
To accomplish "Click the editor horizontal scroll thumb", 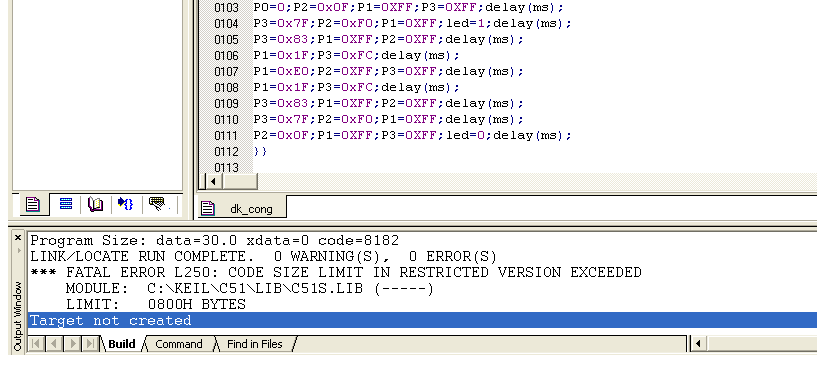I will (240, 181).
